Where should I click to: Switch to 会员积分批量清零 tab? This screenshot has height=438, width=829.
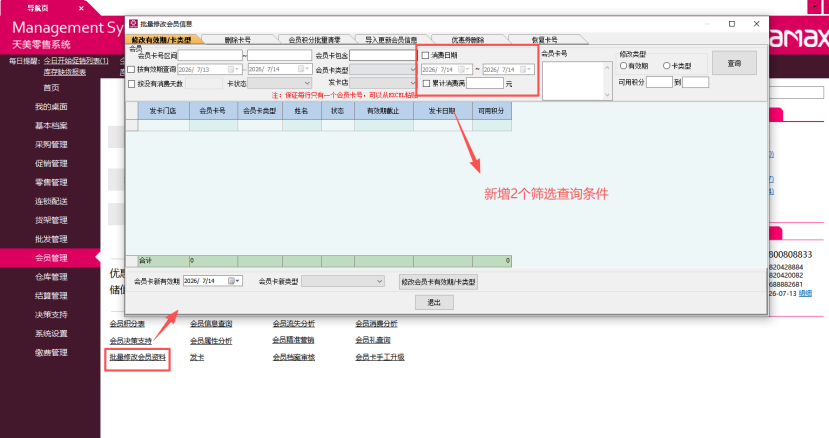click(315, 40)
